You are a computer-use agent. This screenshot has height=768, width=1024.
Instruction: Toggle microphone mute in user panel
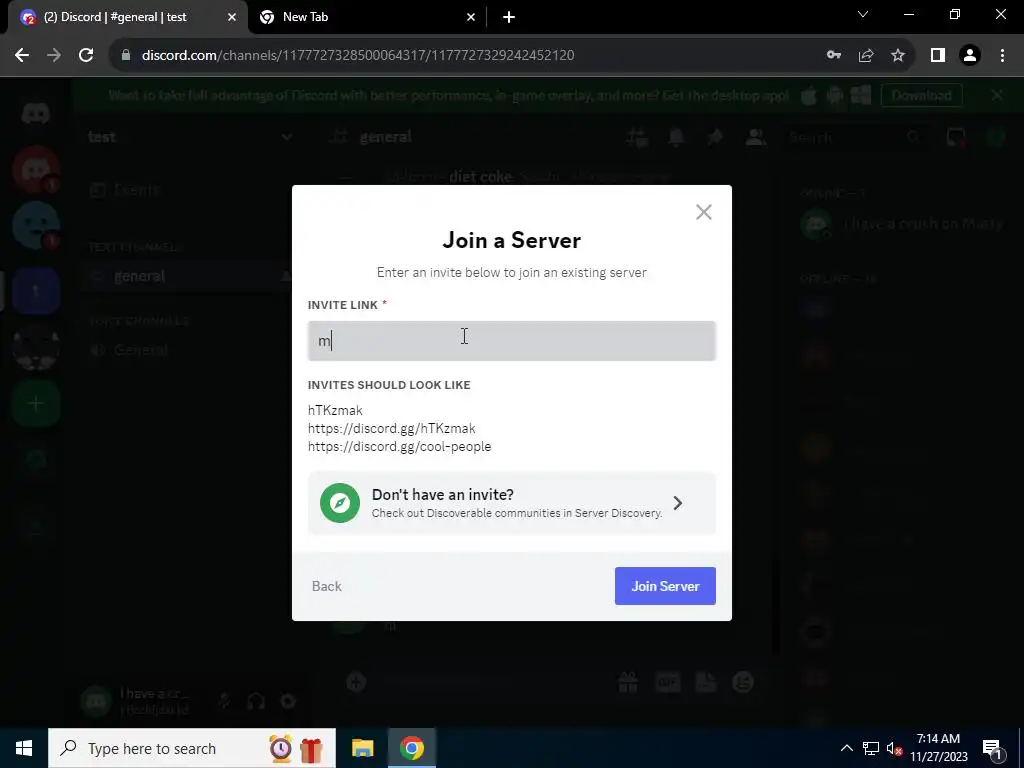(x=224, y=701)
